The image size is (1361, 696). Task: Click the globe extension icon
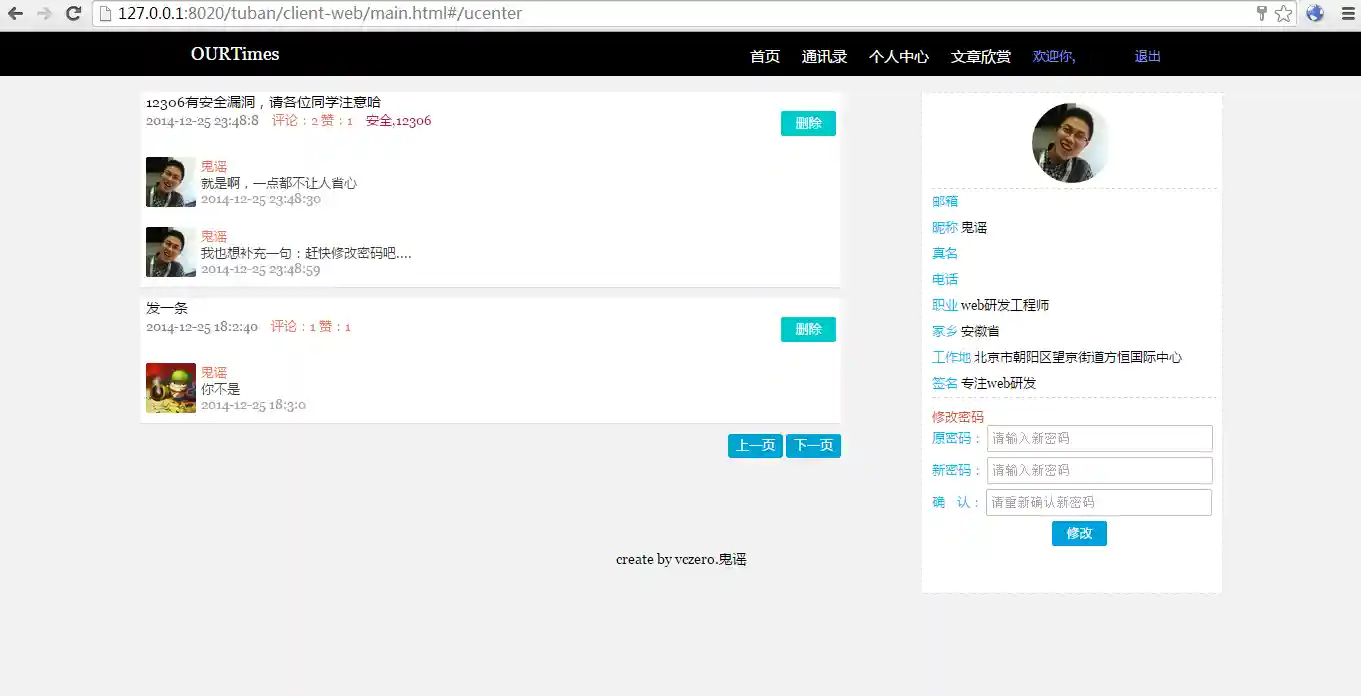pos(1315,14)
